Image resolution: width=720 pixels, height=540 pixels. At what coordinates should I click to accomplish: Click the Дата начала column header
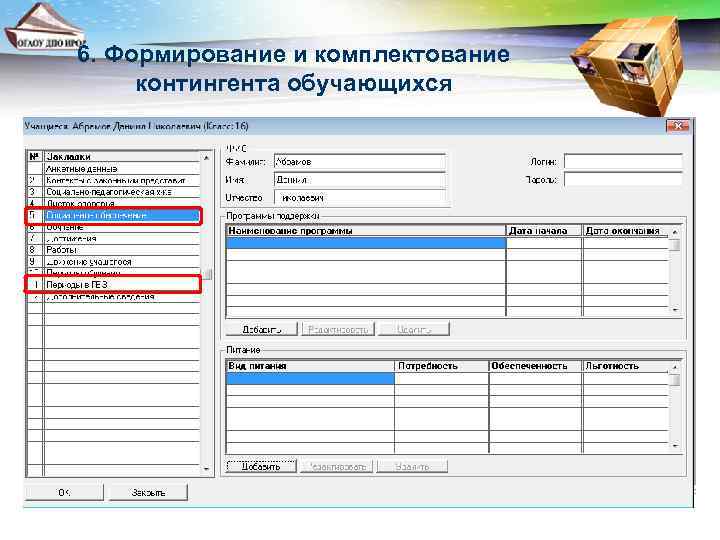click(x=544, y=231)
